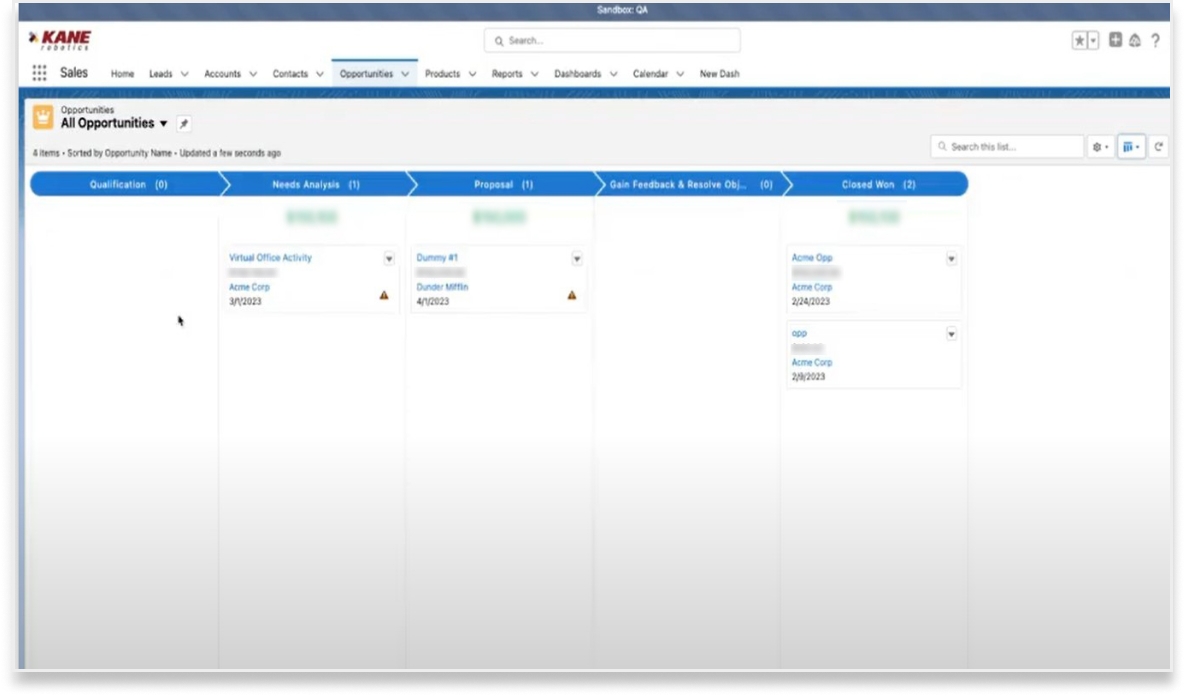Expand the favorites list dropdown arrow

point(1093,41)
